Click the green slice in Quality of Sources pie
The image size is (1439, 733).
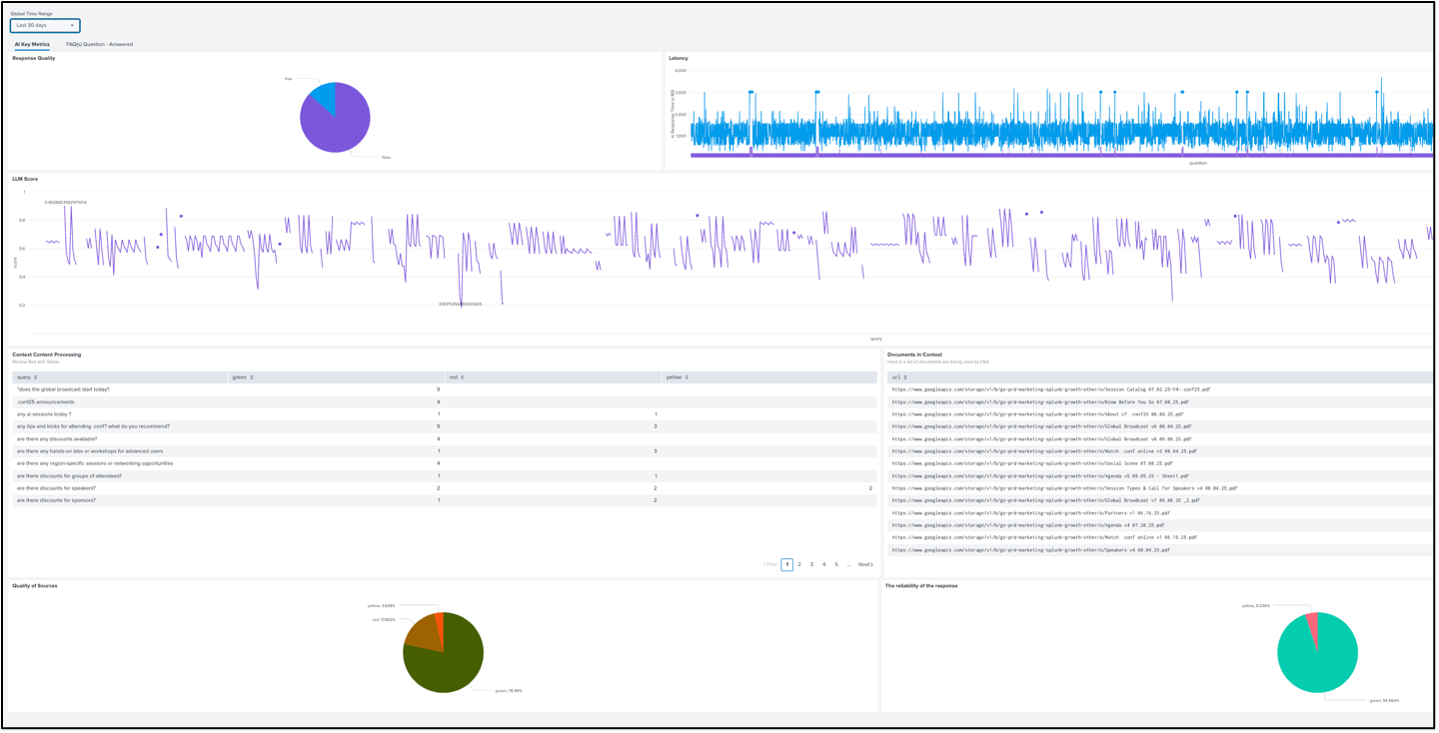[x=450, y=660]
